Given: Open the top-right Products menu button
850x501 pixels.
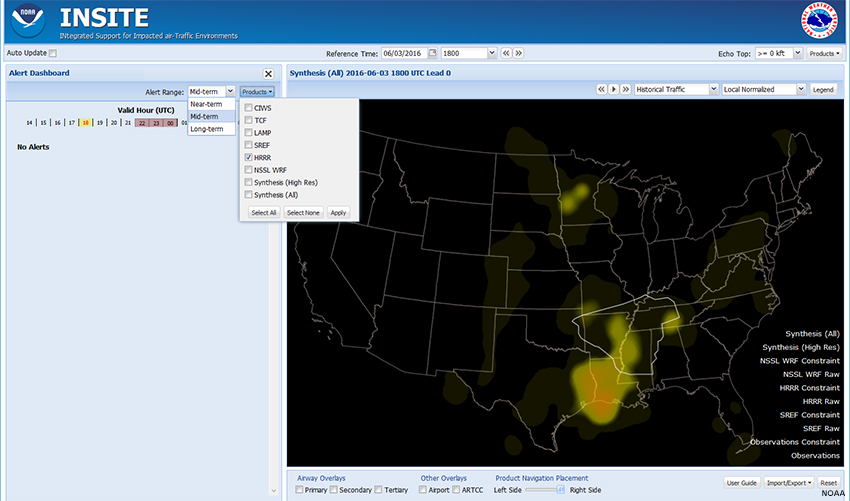Looking at the screenshot, I should tap(825, 53).
